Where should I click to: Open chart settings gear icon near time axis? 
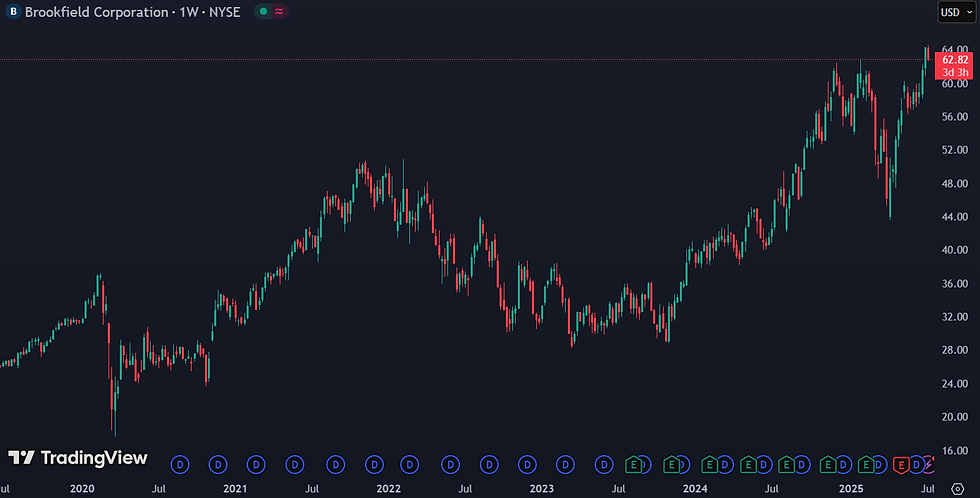pos(958,489)
